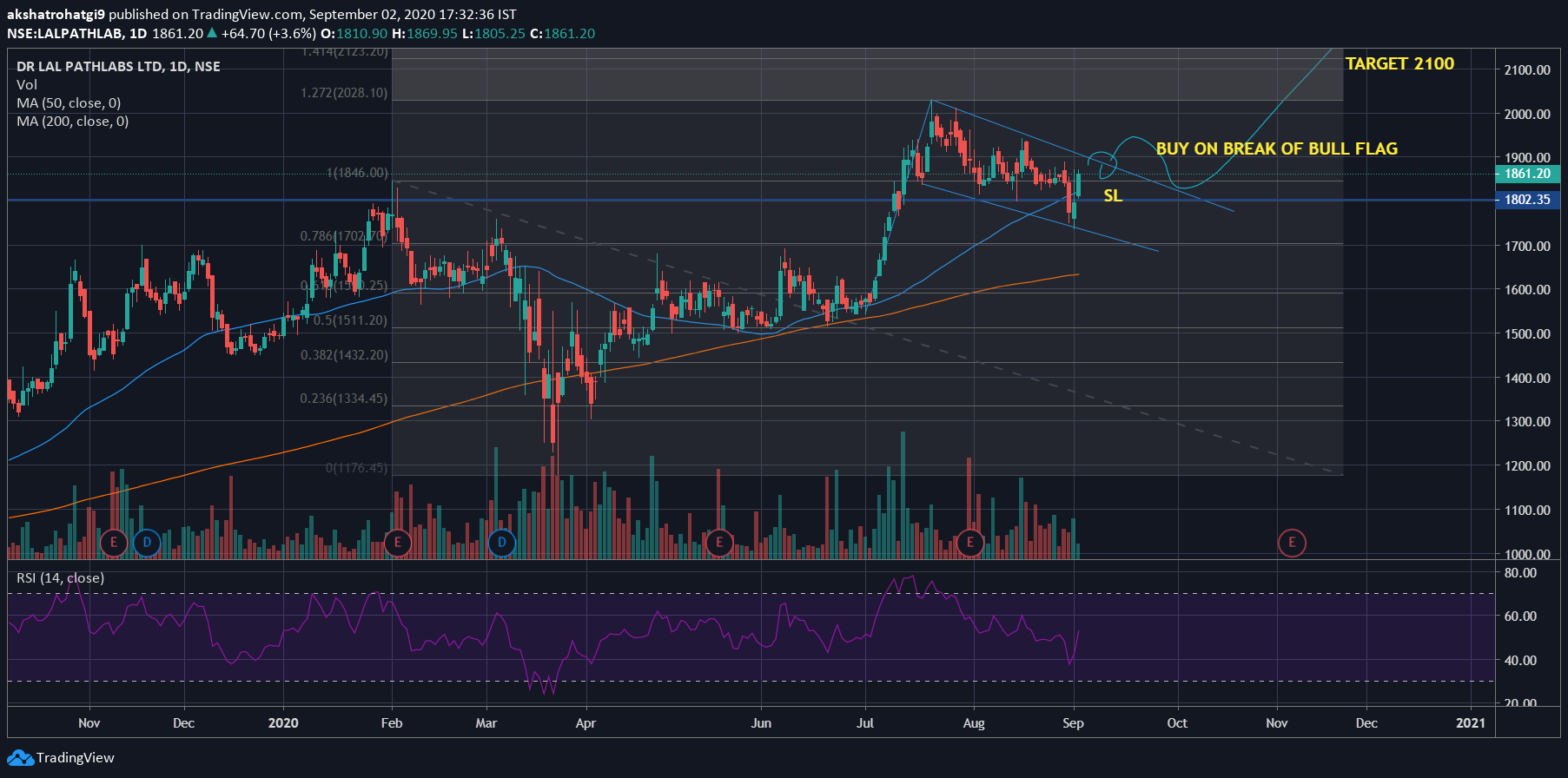Click the TradingView cloud logo icon
The height and width of the screenshot is (778, 1568).
tap(20, 757)
